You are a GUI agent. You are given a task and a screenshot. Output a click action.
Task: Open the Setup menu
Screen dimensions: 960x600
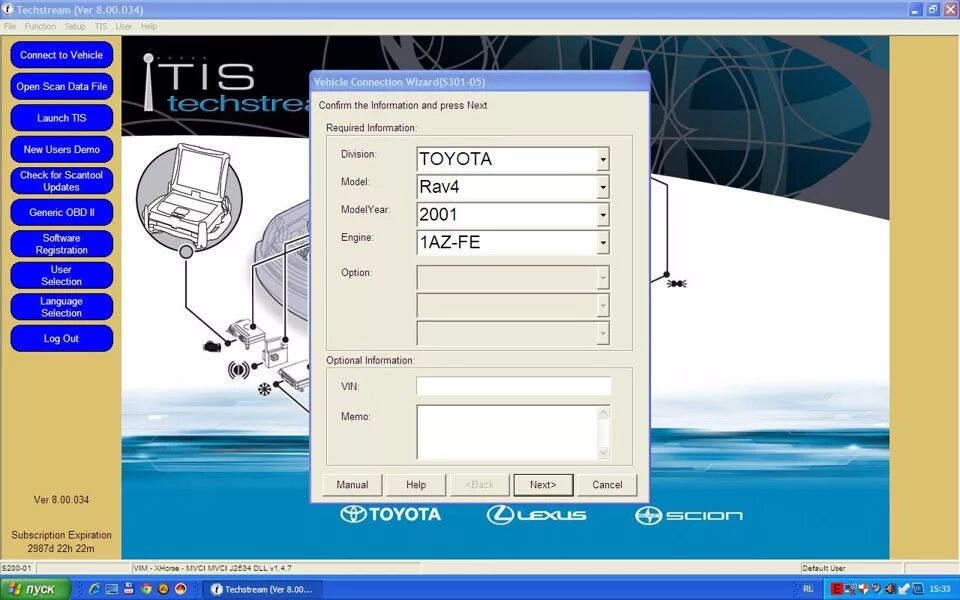tap(75, 26)
